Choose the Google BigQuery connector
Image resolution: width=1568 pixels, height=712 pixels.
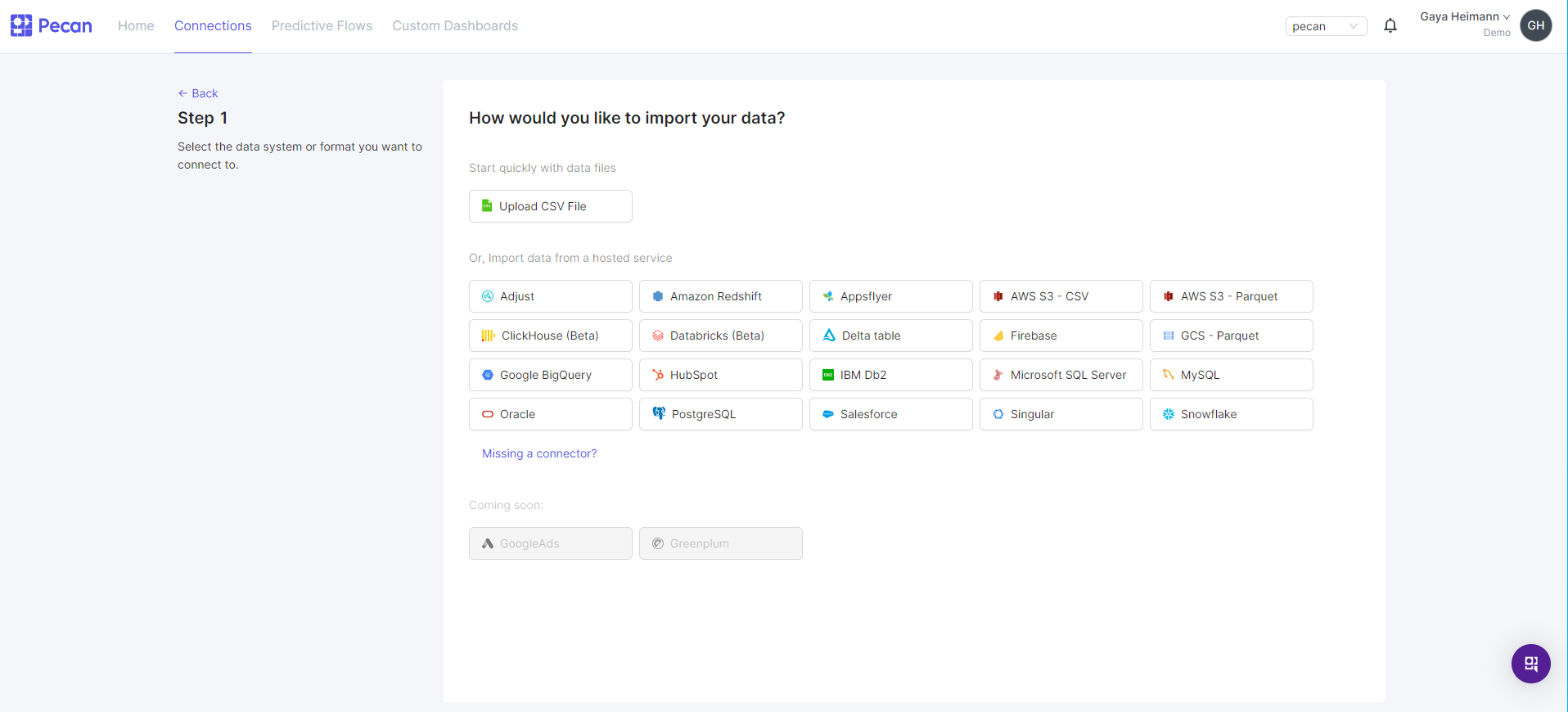coord(550,375)
